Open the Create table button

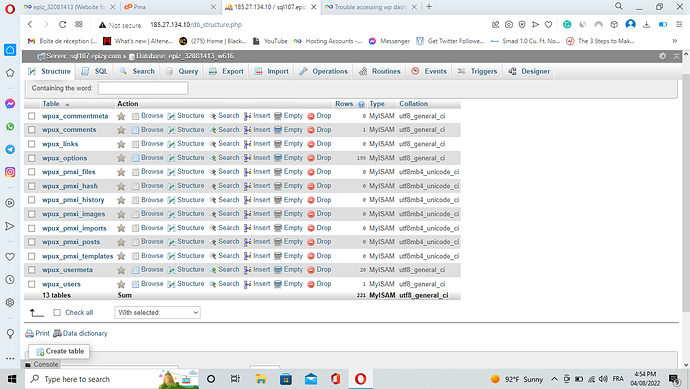pos(59,351)
